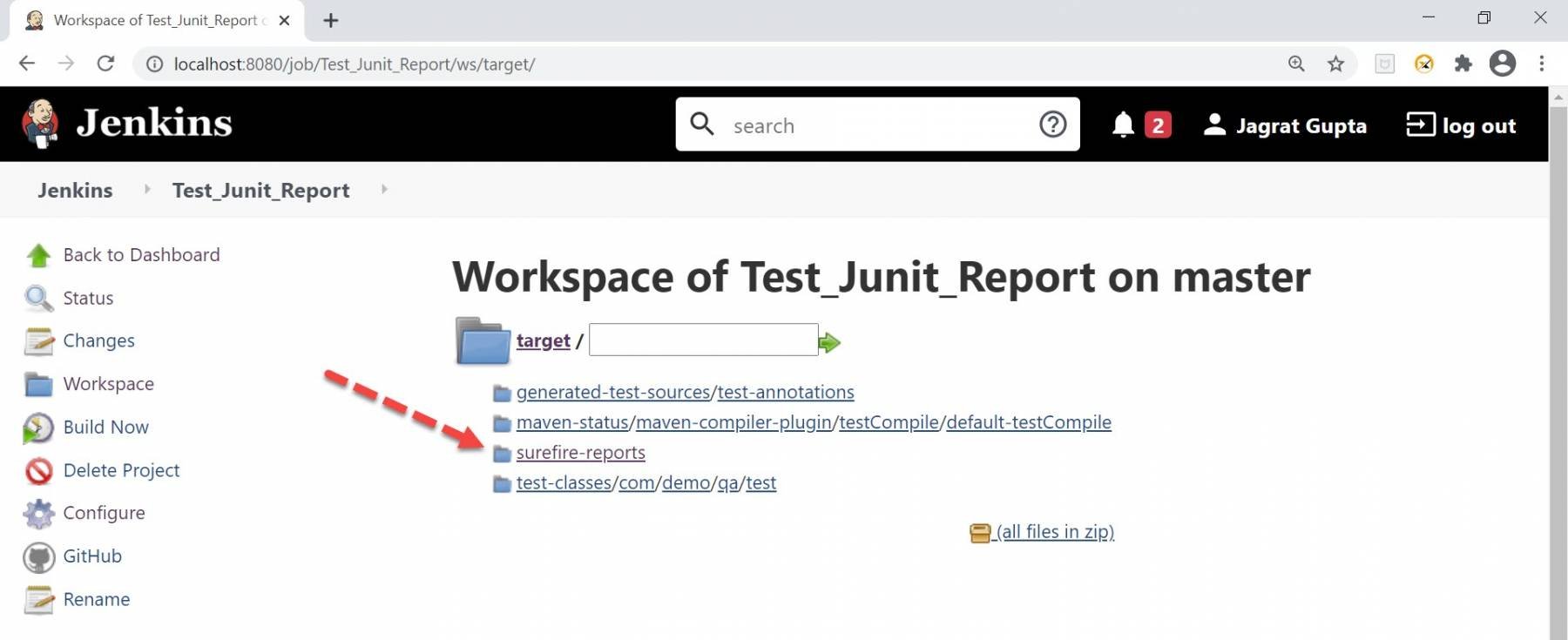
Task: Open the browser extensions puzzle icon
Action: pos(1463,64)
